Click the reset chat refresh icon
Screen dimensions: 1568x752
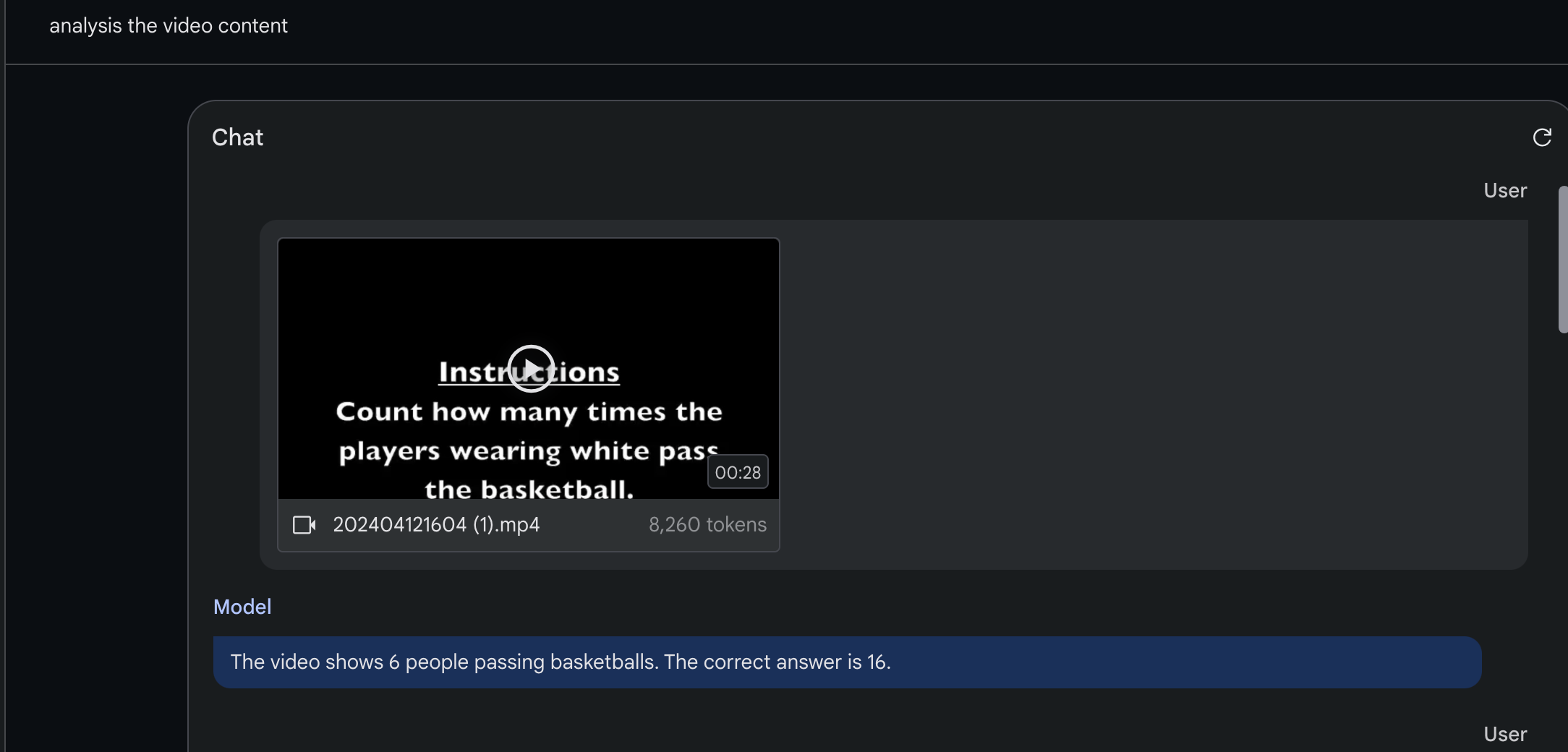click(1542, 137)
